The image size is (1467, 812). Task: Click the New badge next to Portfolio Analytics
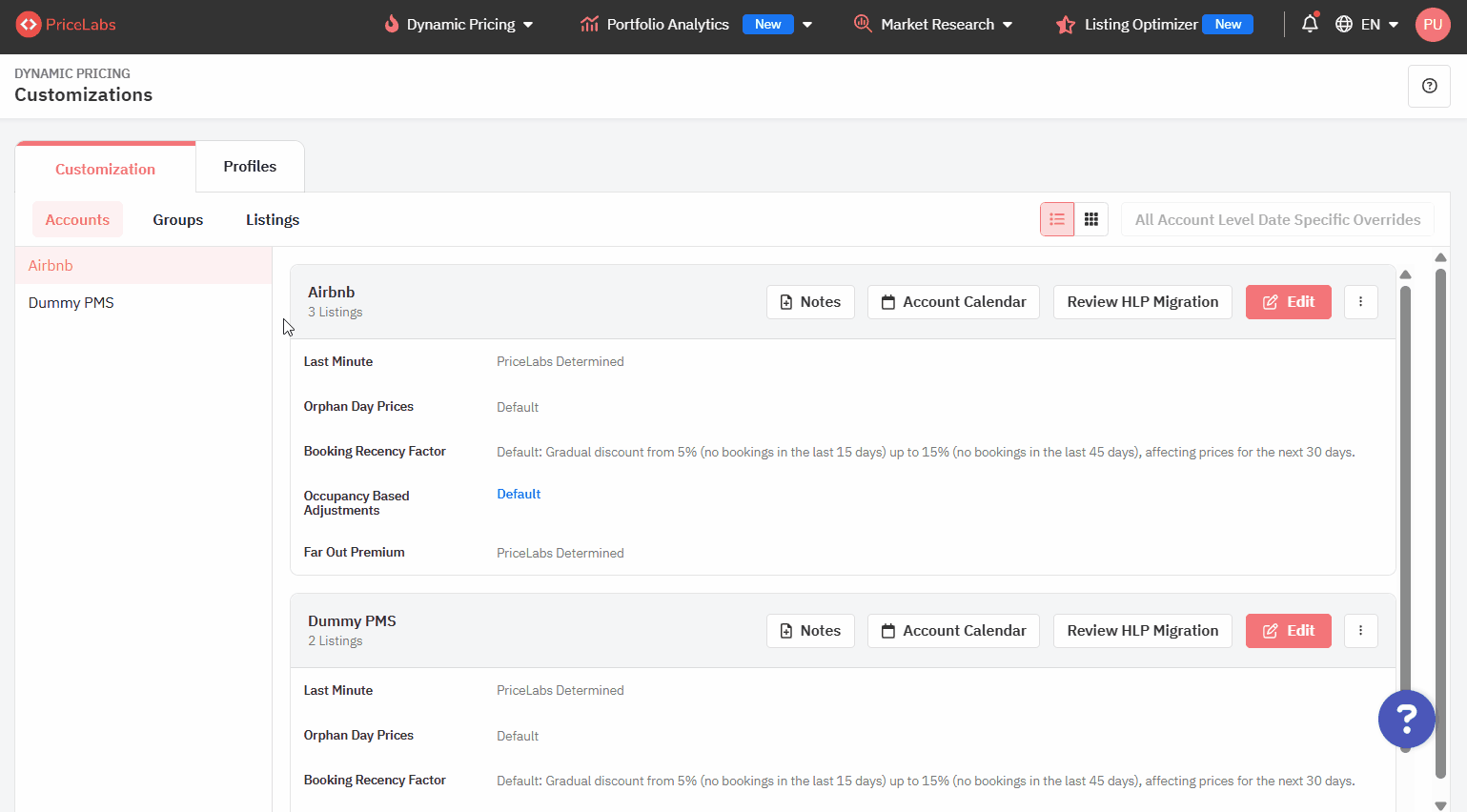[x=768, y=25]
